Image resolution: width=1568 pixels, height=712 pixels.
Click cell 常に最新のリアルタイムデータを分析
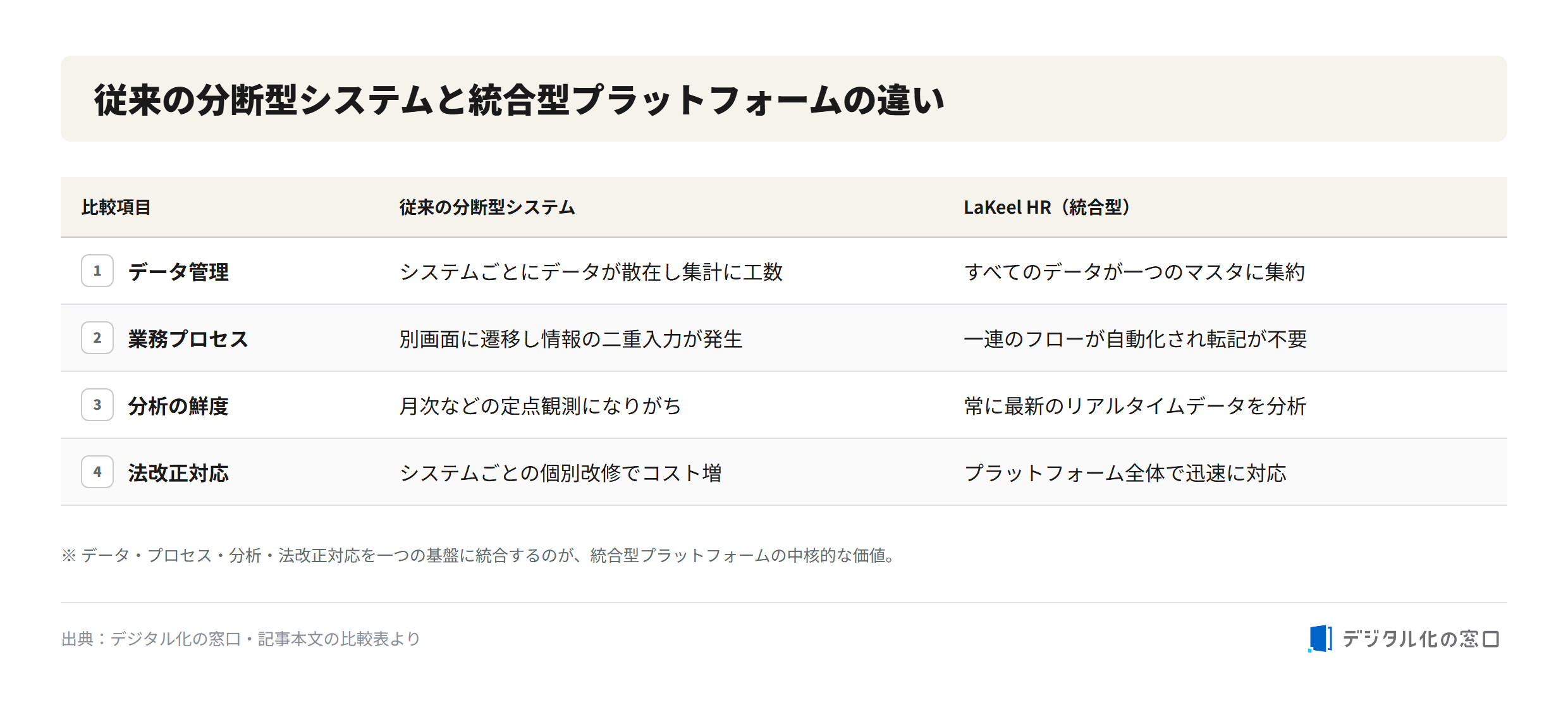[1136, 406]
